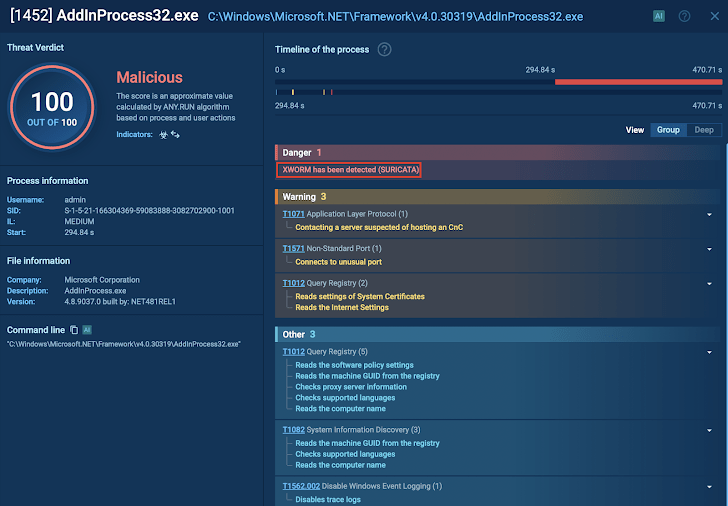Screen dimensions: 728x506
Task: Open the T1562.002 technique link
Action: tap(302, 486)
